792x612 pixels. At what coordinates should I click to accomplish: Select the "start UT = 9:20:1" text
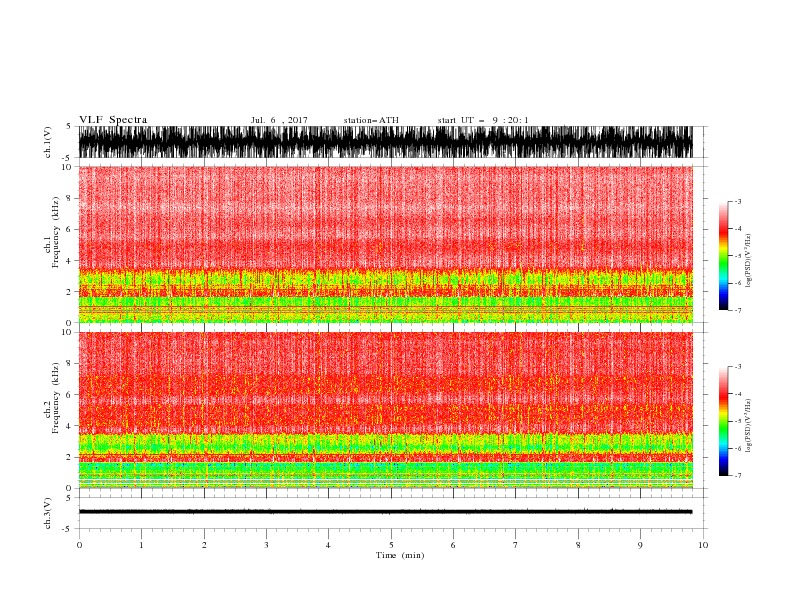coord(483,120)
